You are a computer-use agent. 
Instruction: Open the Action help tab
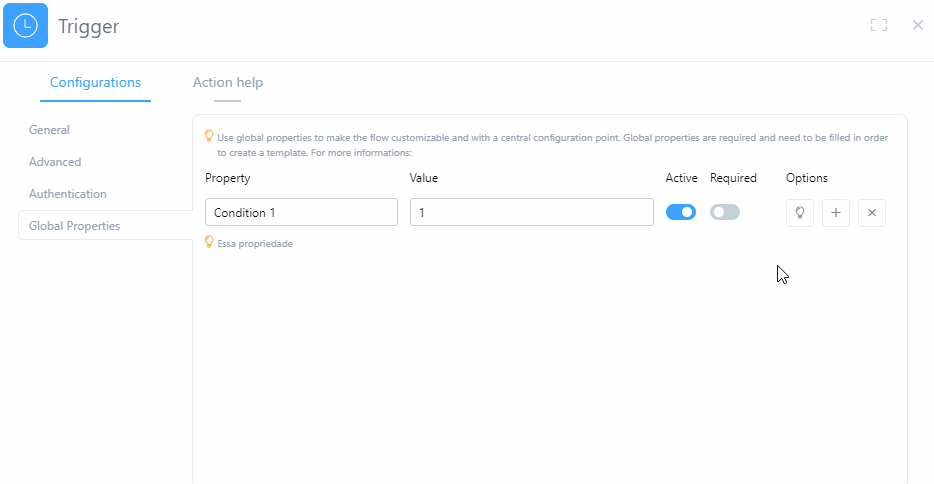click(x=228, y=83)
